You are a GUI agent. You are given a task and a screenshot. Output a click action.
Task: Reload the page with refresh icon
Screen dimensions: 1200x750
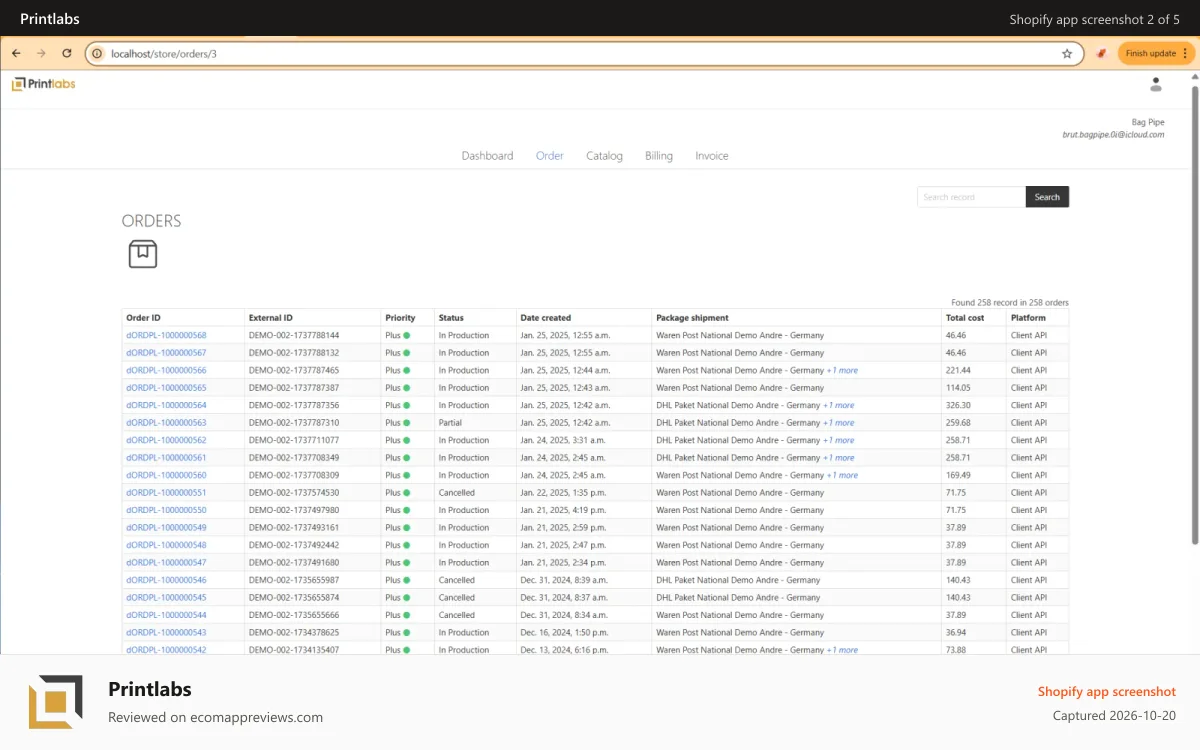(x=67, y=53)
